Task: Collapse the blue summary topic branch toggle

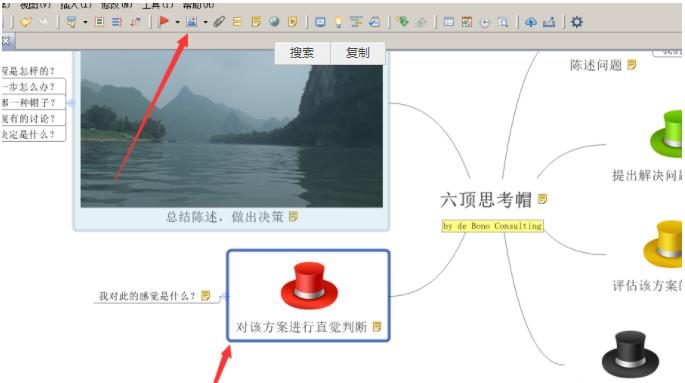Action: pyautogui.click(x=70, y=103)
